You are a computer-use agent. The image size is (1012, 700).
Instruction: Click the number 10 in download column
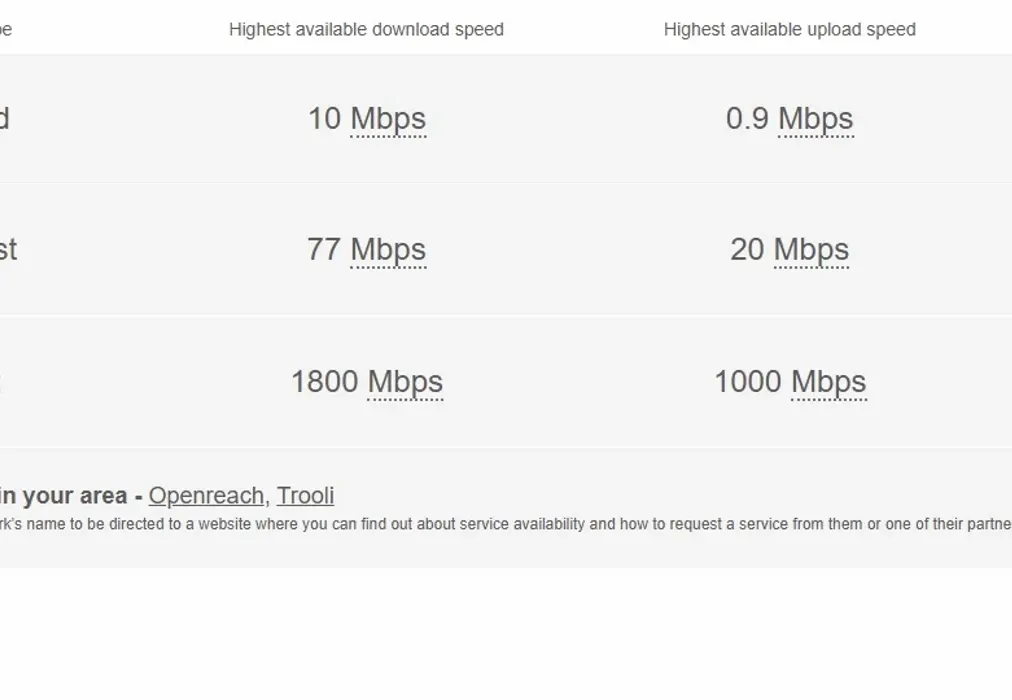(x=324, y=119)
